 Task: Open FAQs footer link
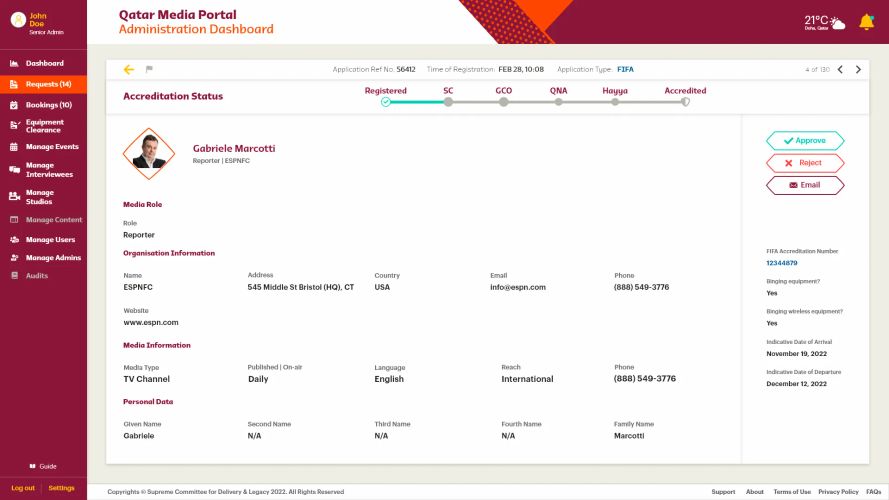[x=874, y=492]
